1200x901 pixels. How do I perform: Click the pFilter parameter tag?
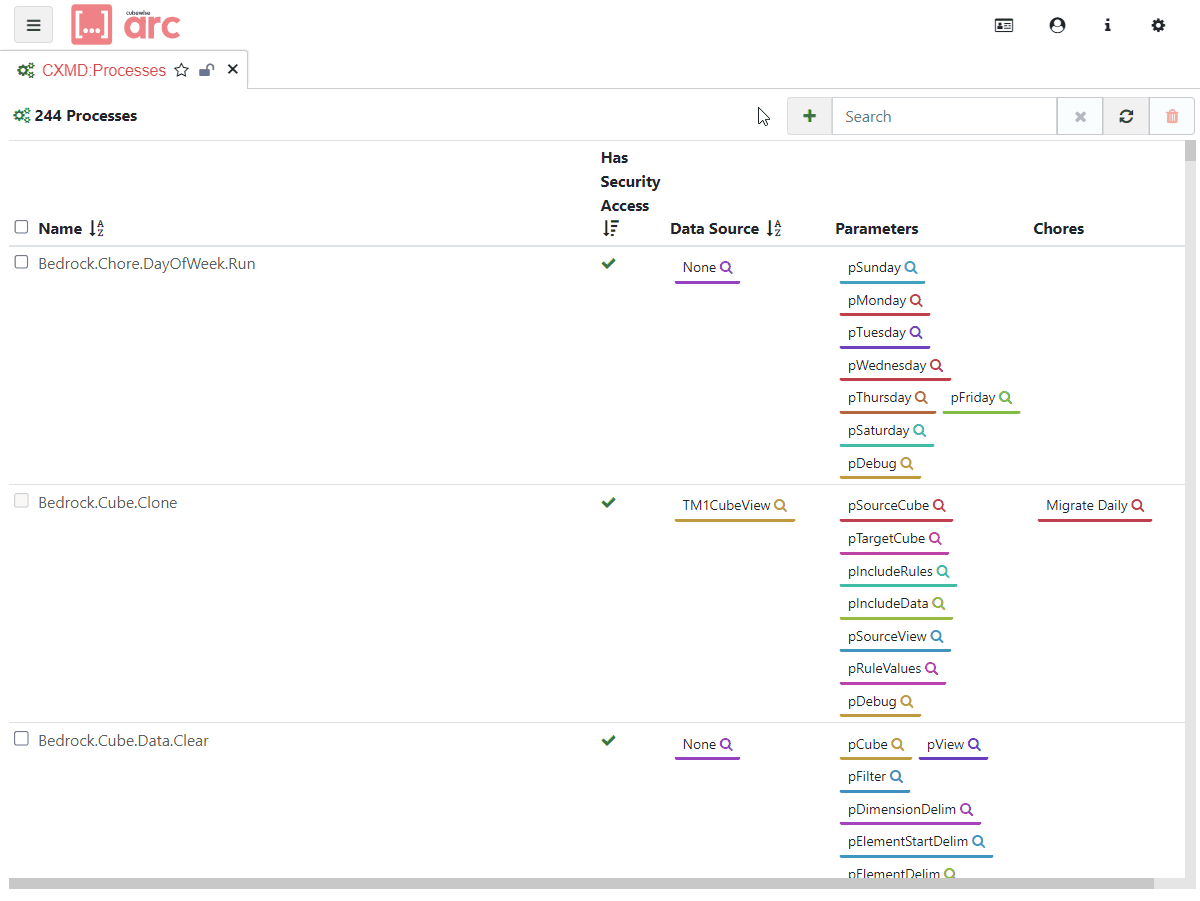click(x=875, y=777)
